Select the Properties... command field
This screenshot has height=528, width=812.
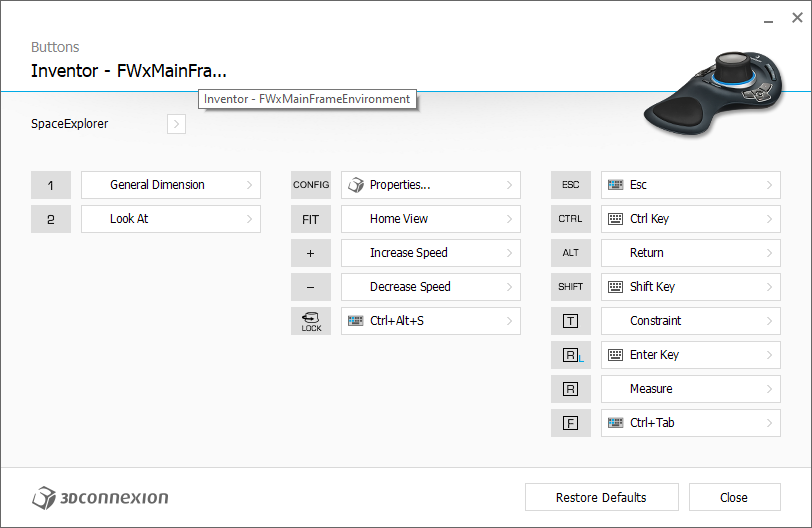click(431, 185)
